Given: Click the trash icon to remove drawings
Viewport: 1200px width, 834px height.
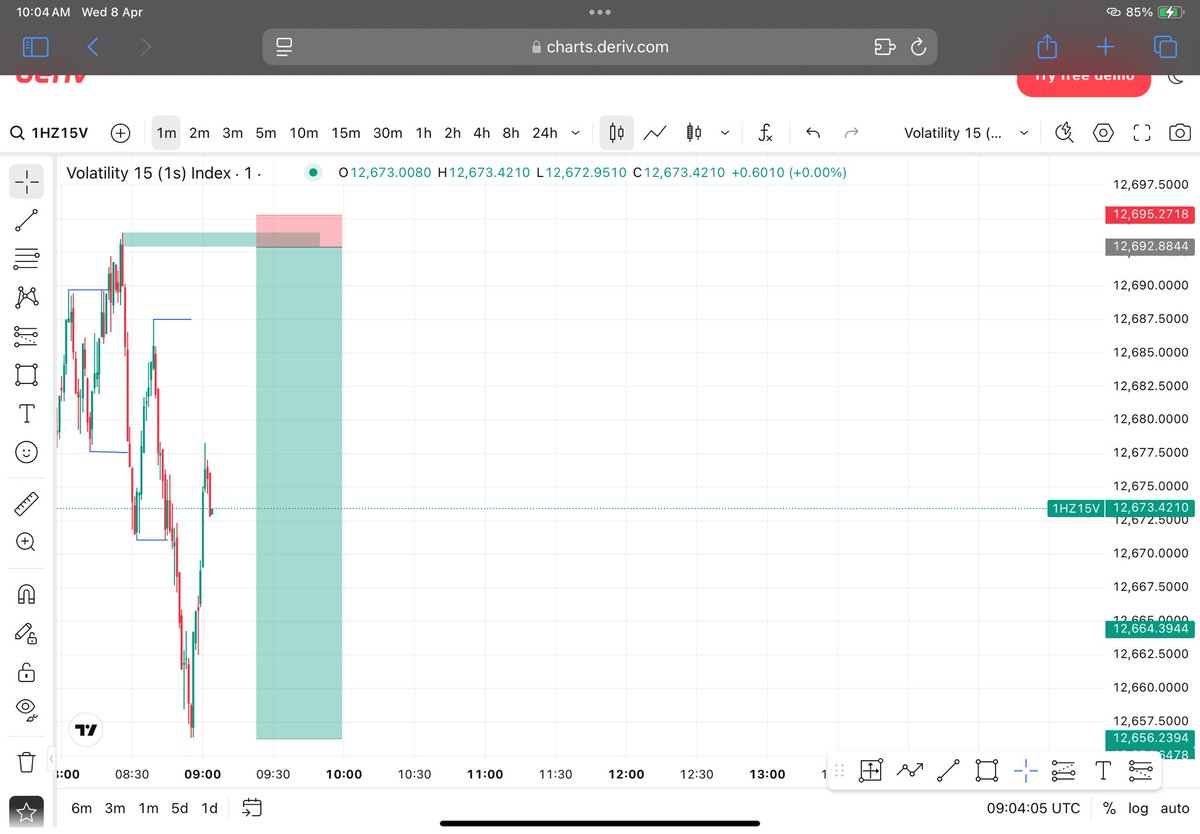Looking at the screenshot, I should [x=26, y=763].
